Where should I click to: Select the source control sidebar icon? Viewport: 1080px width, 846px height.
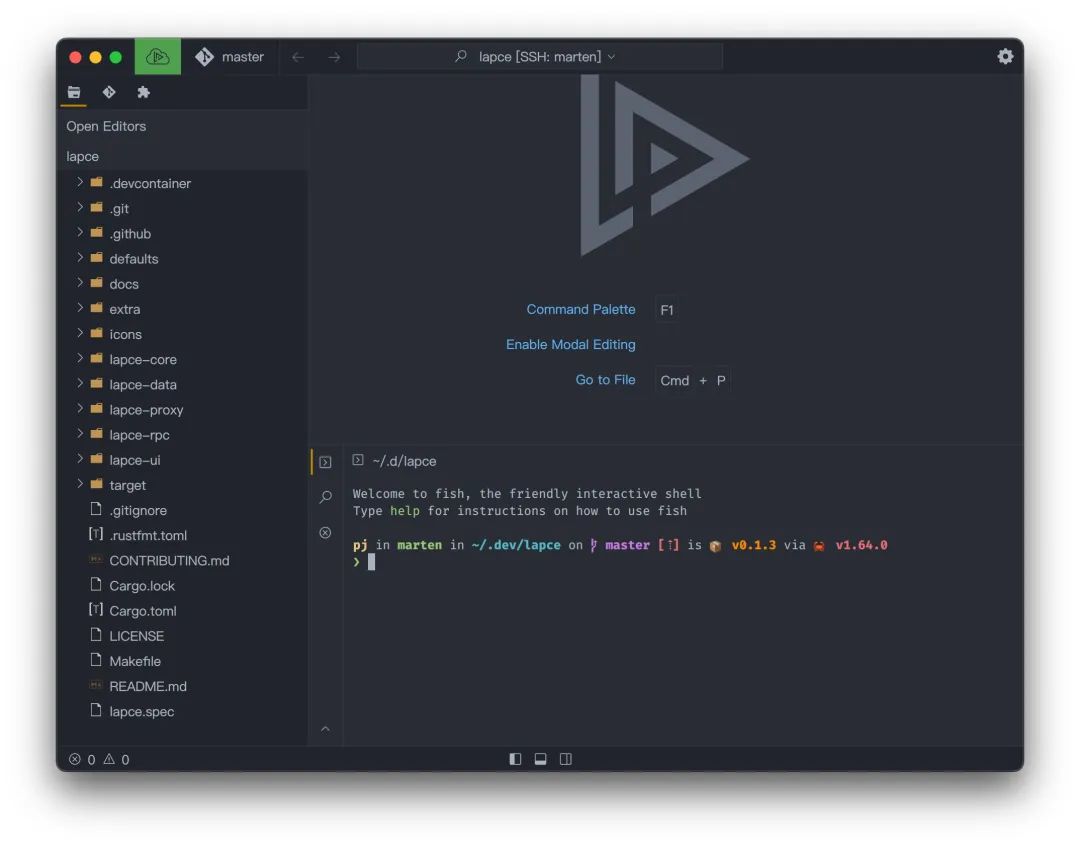108,91
